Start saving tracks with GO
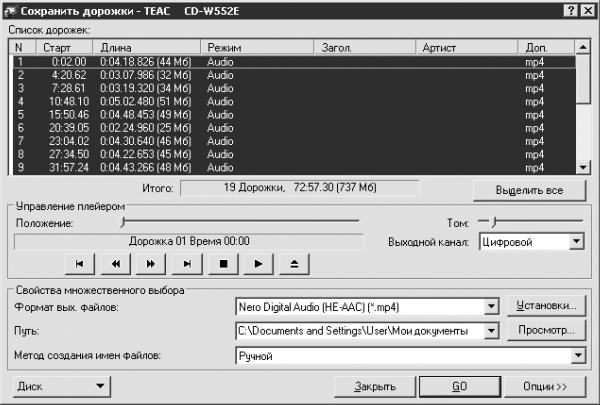 point(460,386)
